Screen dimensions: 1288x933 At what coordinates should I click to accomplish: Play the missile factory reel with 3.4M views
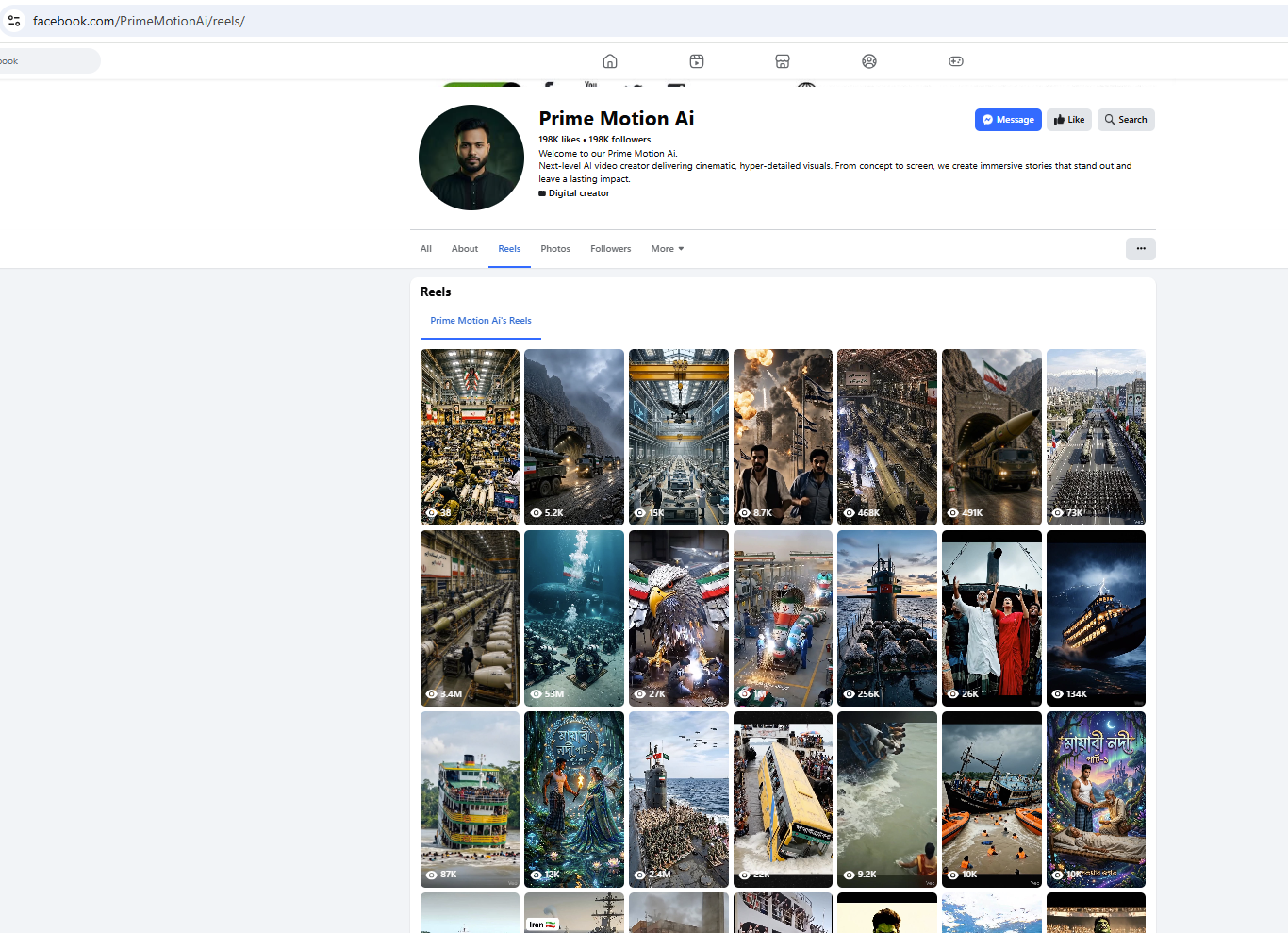pyautogui.click(x=470, y=618)
